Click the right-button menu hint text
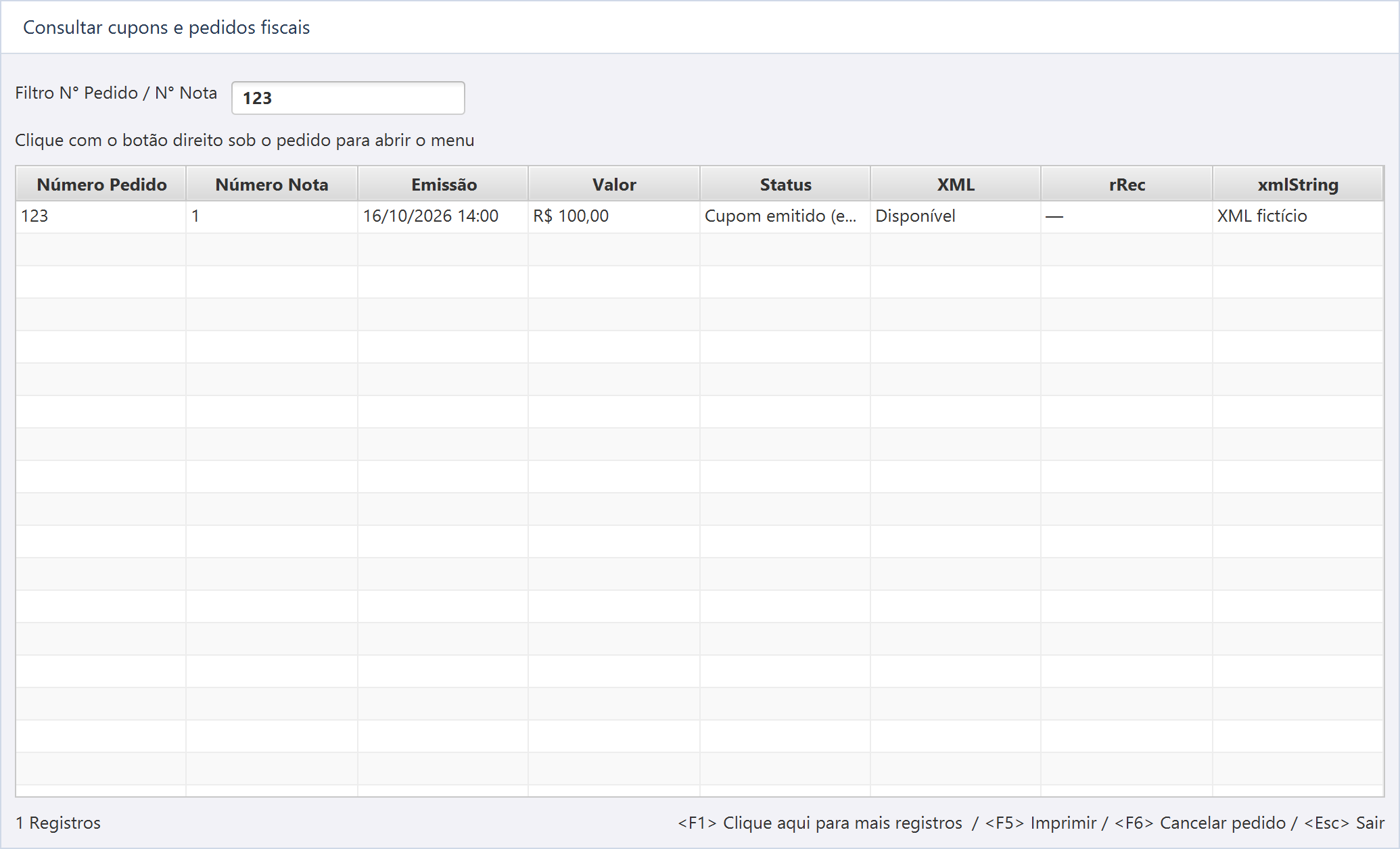Viewport: 1400px width, 849px height. 245,141
